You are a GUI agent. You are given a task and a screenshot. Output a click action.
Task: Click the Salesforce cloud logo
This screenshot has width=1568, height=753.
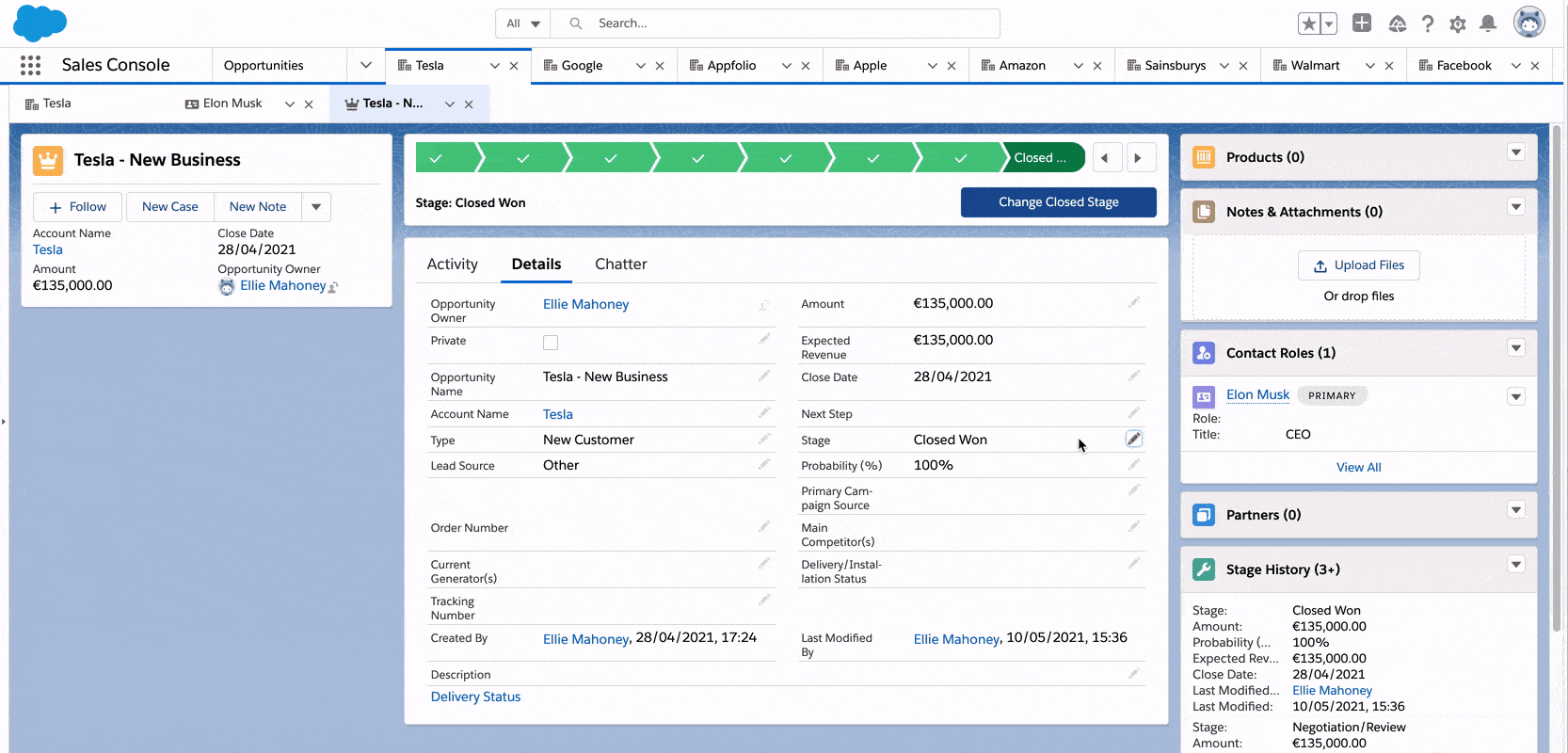click(x=40, y=23)
